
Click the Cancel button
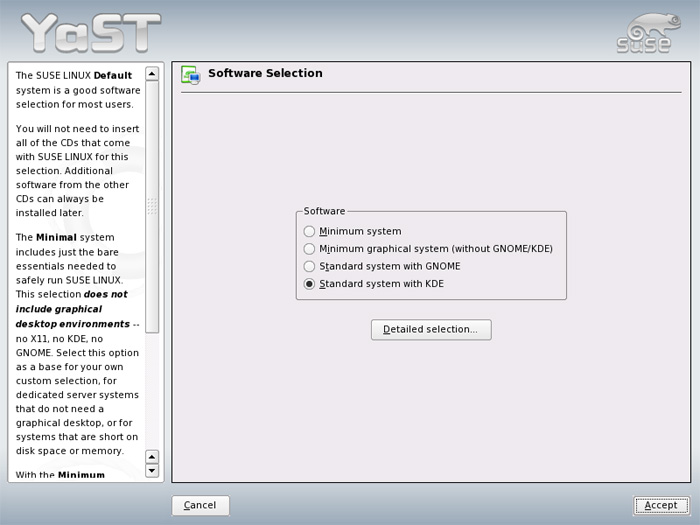(200, 505)
